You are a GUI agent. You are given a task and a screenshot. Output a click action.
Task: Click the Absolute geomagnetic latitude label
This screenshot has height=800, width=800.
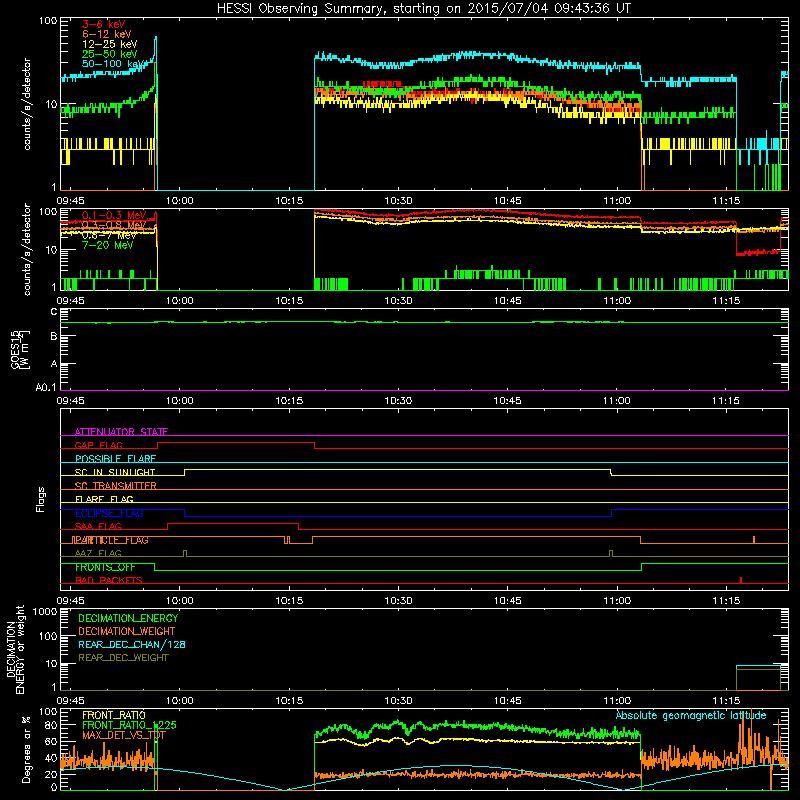coord(691,715)
